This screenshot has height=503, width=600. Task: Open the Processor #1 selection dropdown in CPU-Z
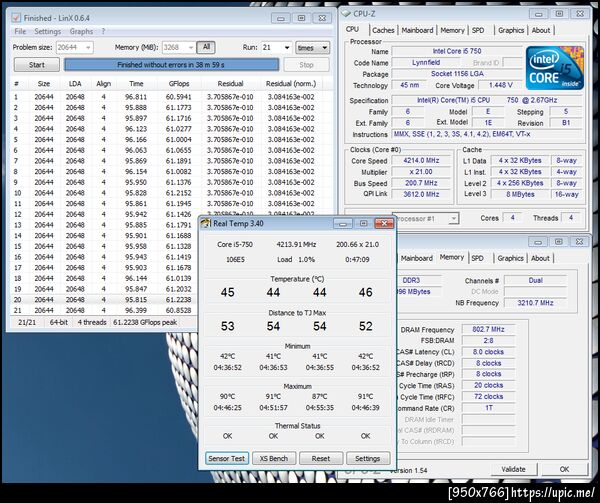point(453,219)
